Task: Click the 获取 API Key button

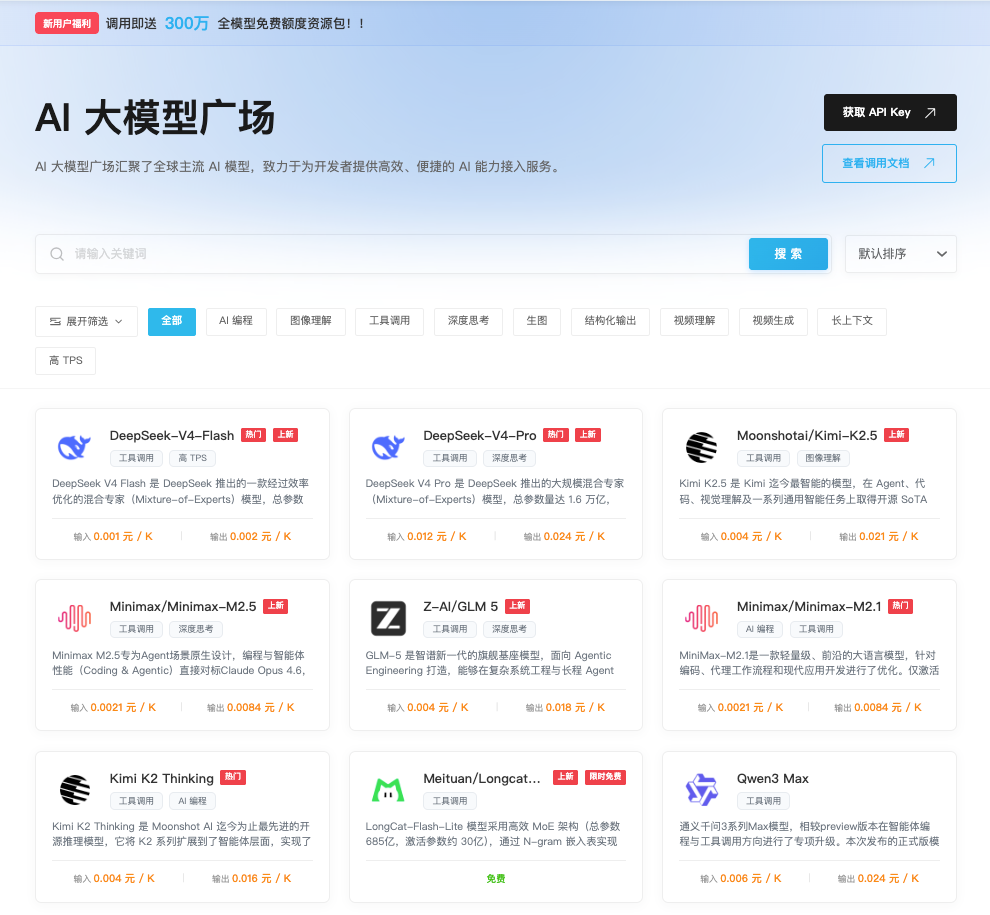Action: coord(890,112)
